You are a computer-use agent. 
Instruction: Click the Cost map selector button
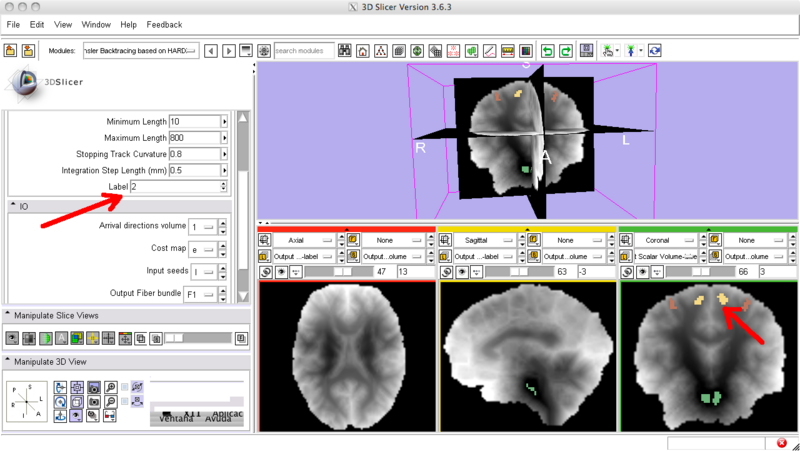coord(202,249)
